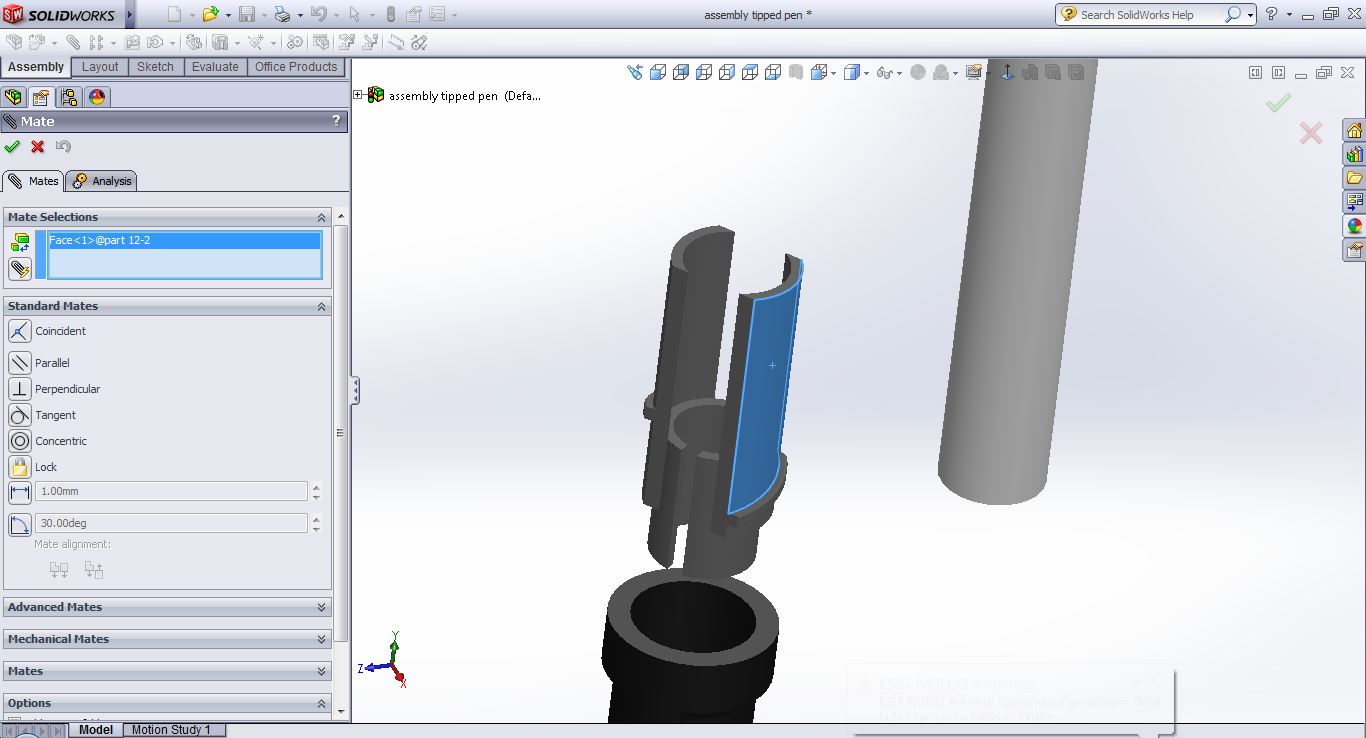
Task: Expand the assembly tipped pen tree node
Action: (358, 95)
